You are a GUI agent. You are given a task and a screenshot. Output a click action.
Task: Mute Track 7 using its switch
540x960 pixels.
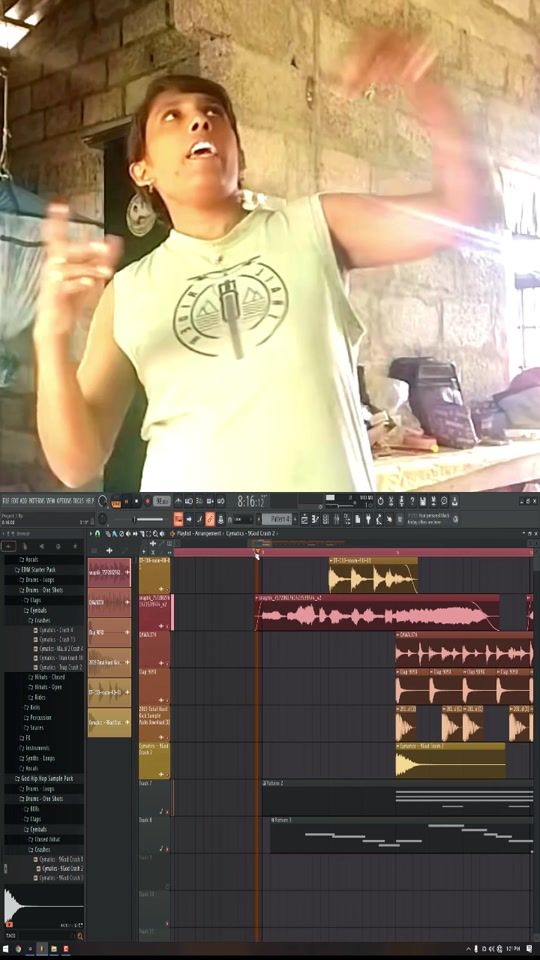click(167, 812)
